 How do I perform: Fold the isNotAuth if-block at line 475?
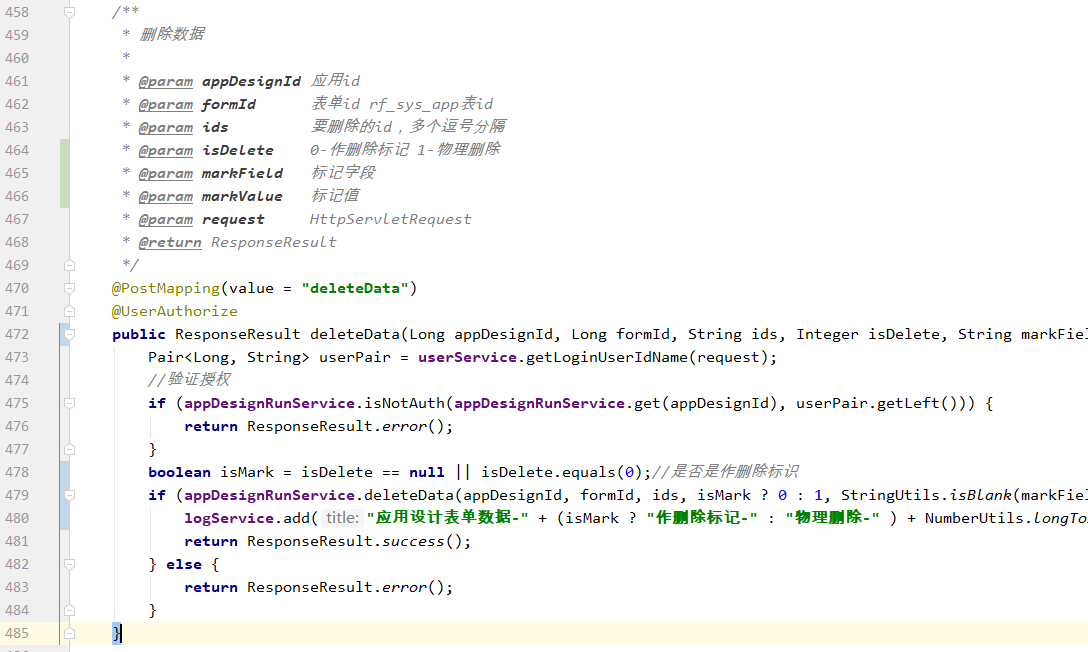coord(70,403)
